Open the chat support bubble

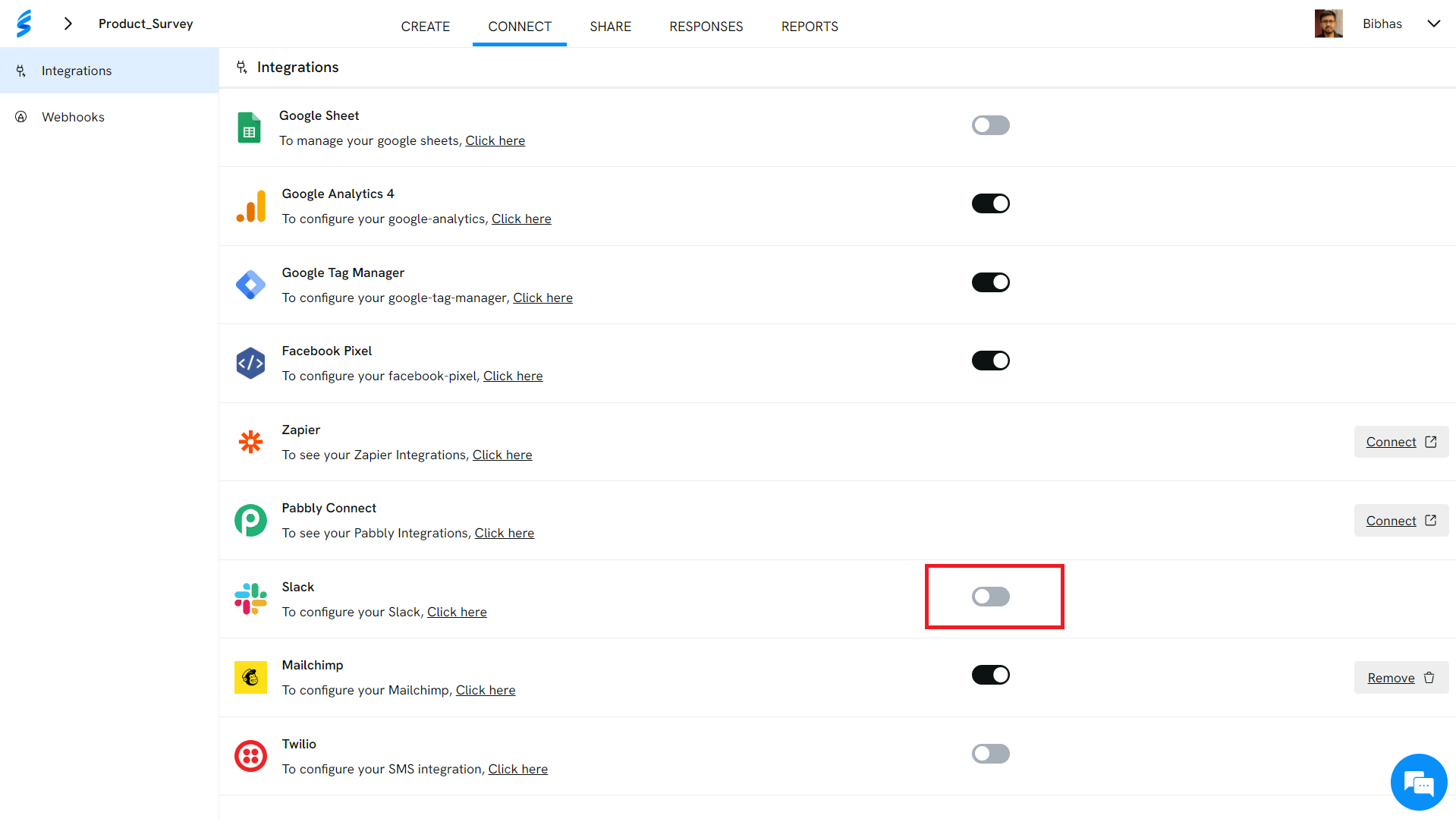tap(1419, 782)
